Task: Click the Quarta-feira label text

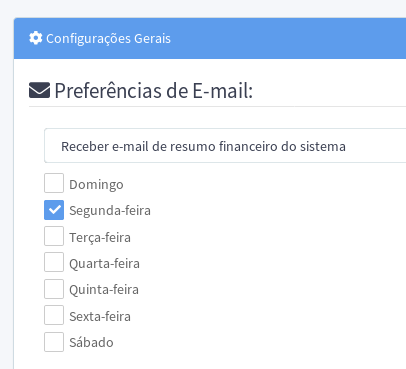Action: point(104,264)
